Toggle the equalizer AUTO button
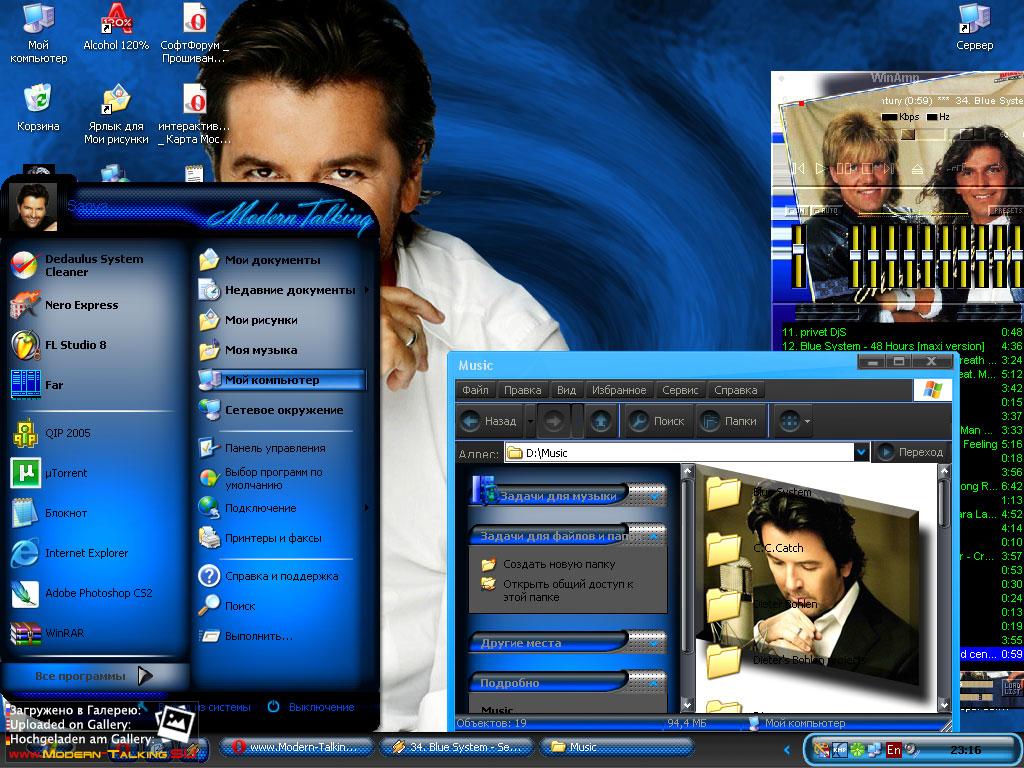 tap(826, 211)
